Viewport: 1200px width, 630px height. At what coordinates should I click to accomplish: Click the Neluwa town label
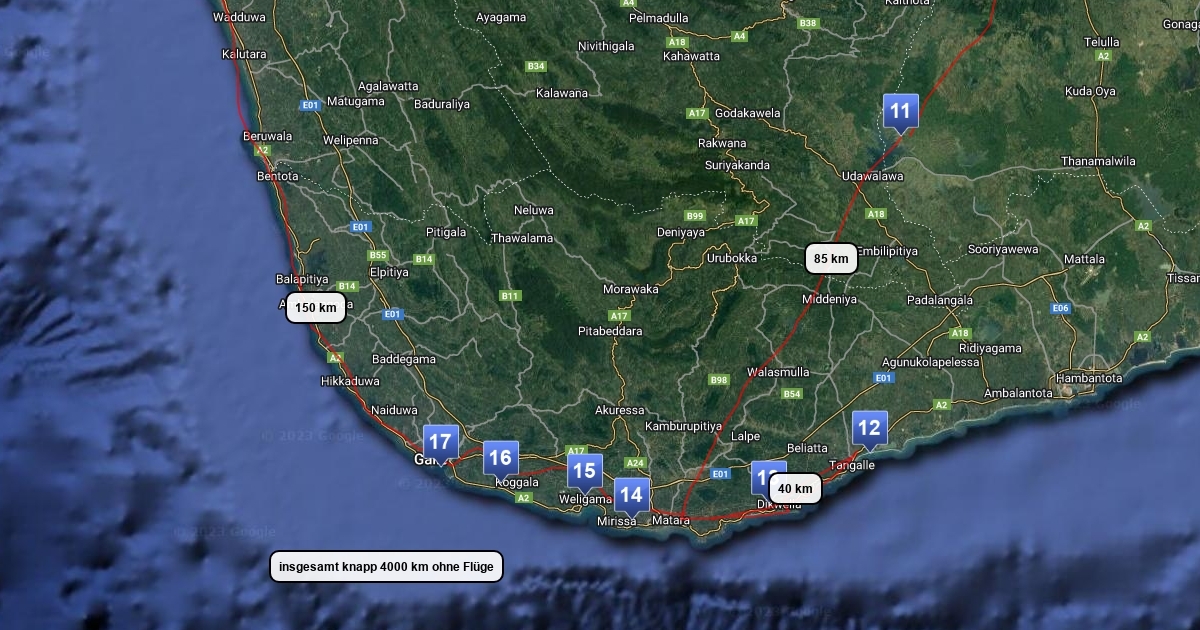click(533, 211)
